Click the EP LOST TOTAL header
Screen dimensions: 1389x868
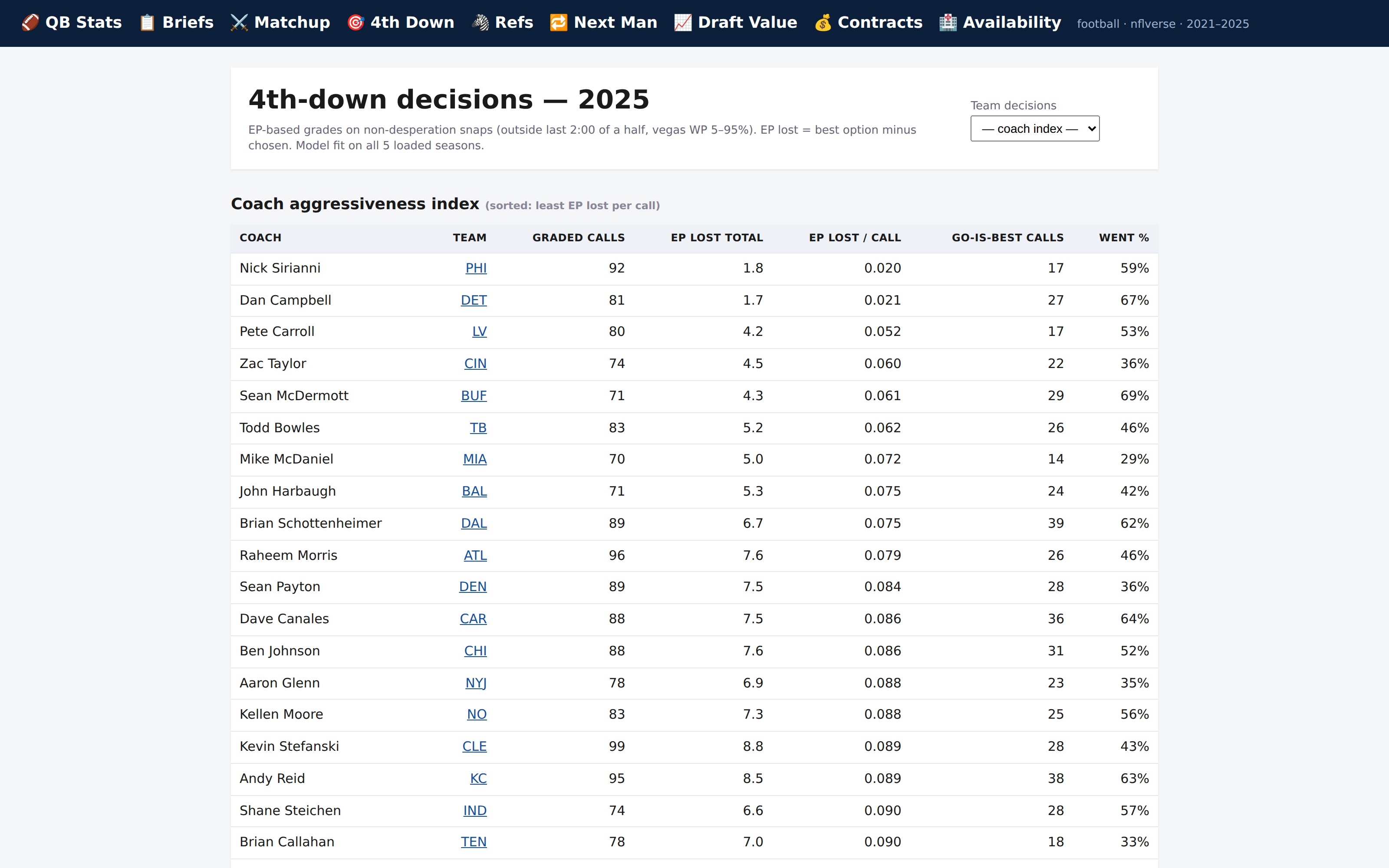click(x=717, y=238)
